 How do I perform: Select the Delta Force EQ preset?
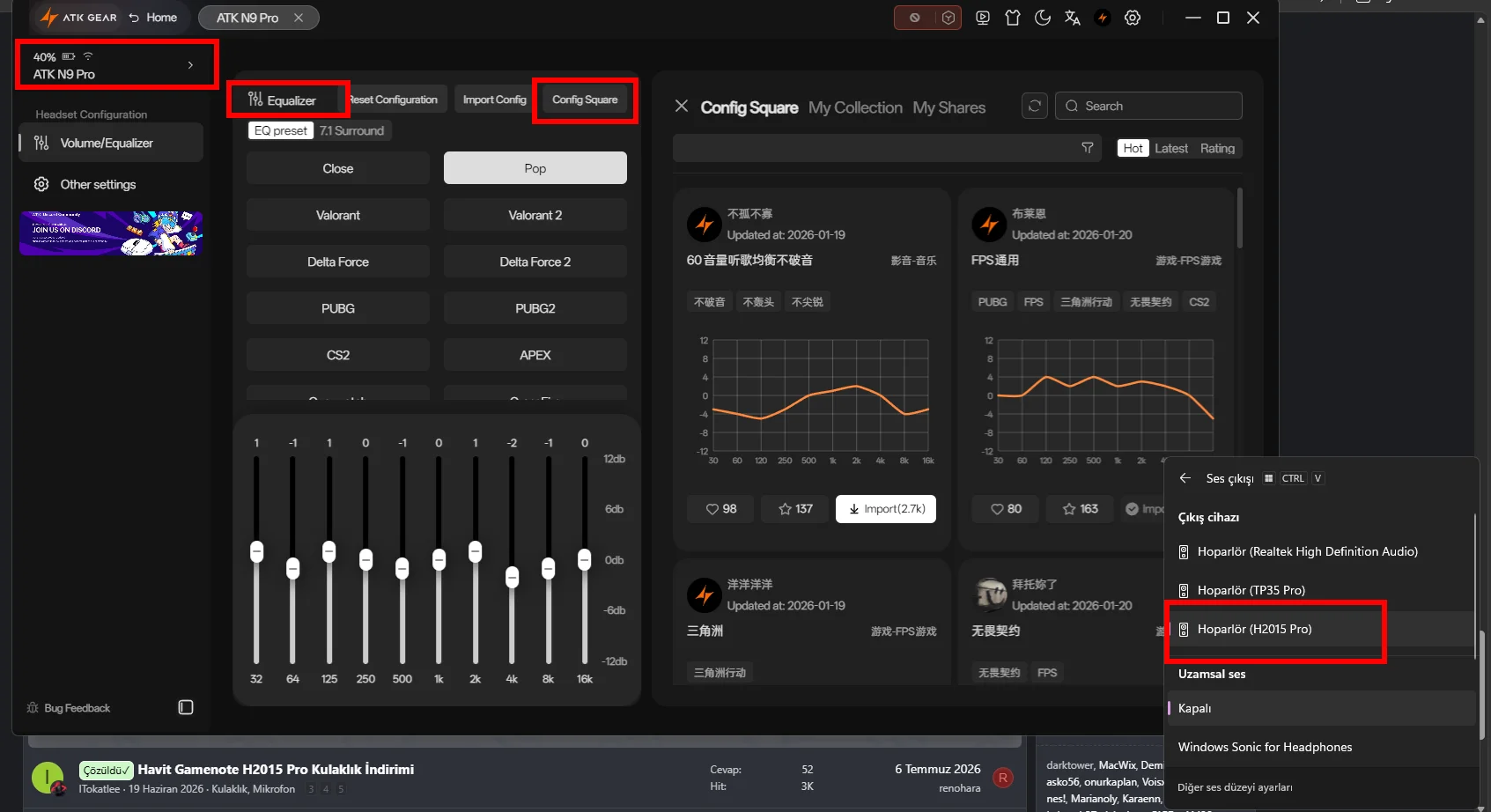[x=338, y=262]
